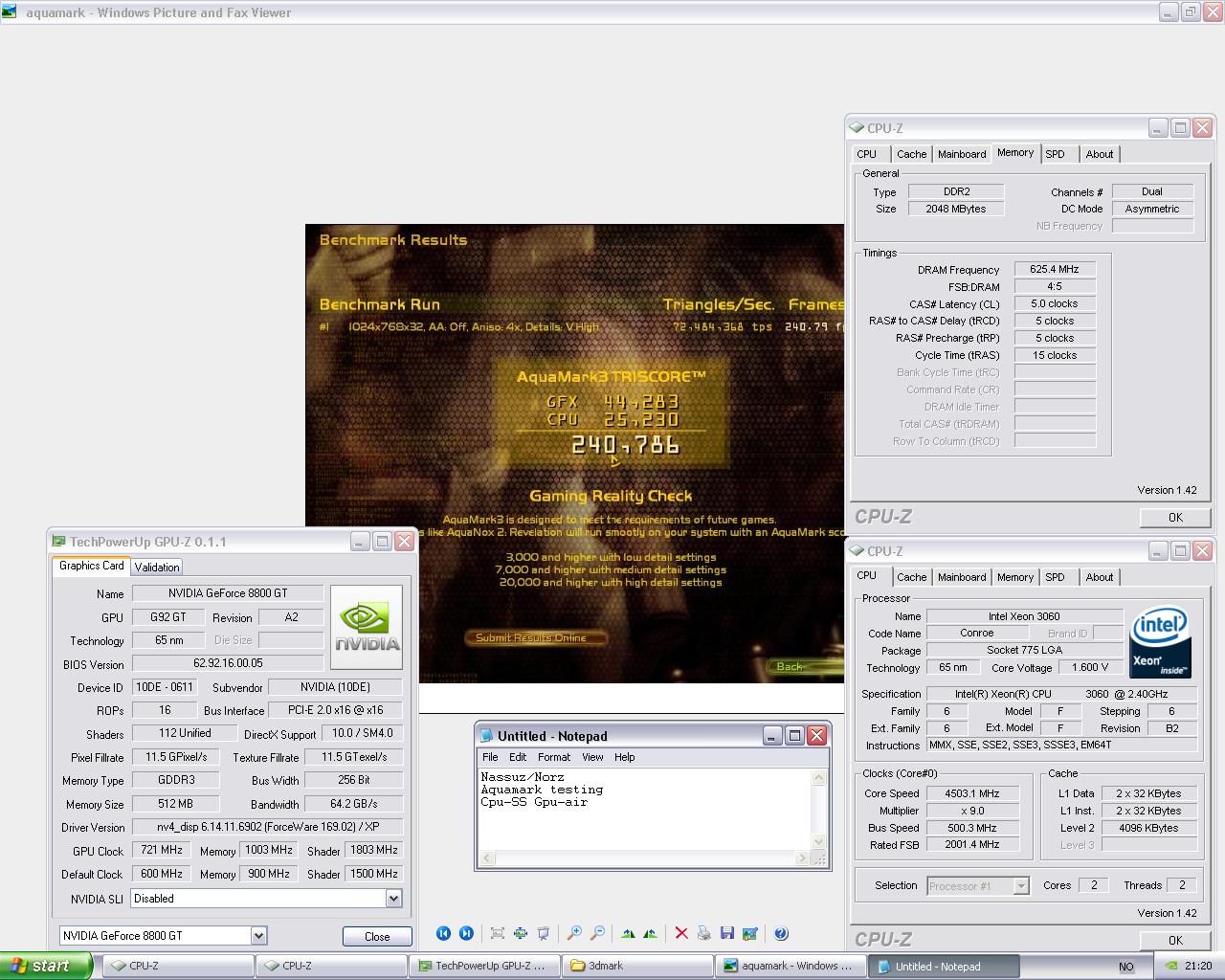Open Notepad Format menu
Viewport: 1225px width, 980px height.
click(x=554, y=757)
